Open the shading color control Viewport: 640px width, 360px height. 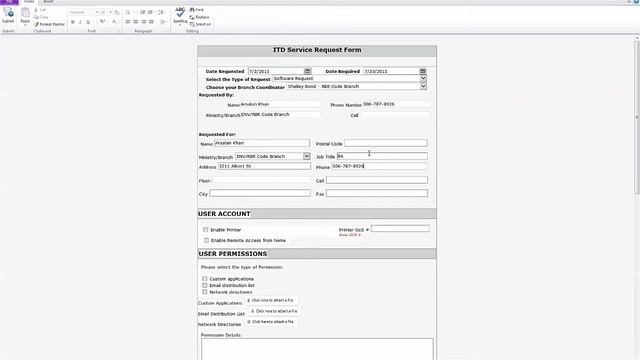pos(162,22)
